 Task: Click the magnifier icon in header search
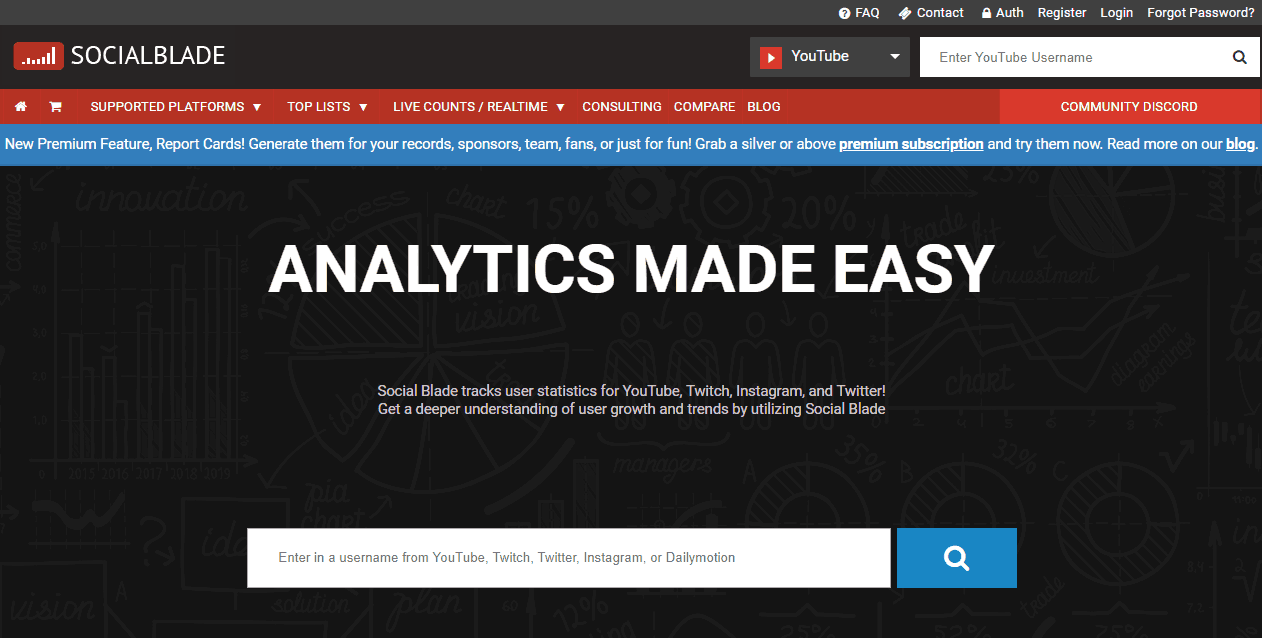[1240, 57]
